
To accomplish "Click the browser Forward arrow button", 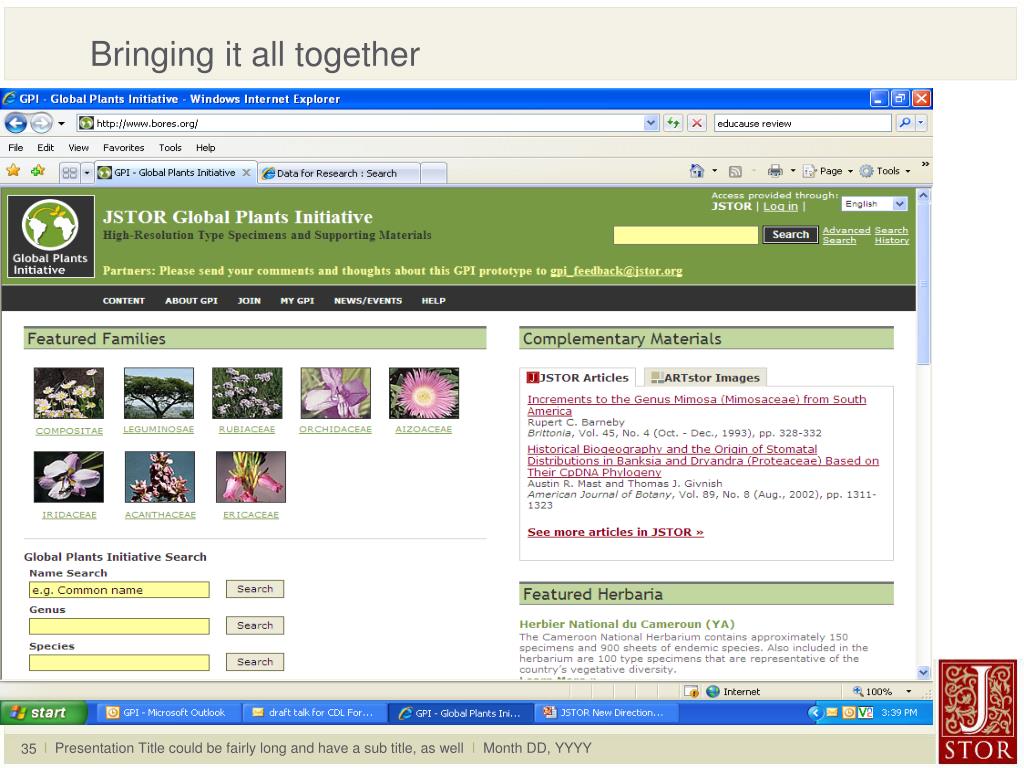I will (40, 123).
